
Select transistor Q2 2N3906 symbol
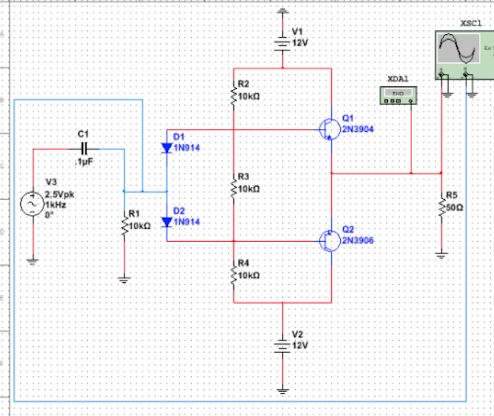[330, 241]
